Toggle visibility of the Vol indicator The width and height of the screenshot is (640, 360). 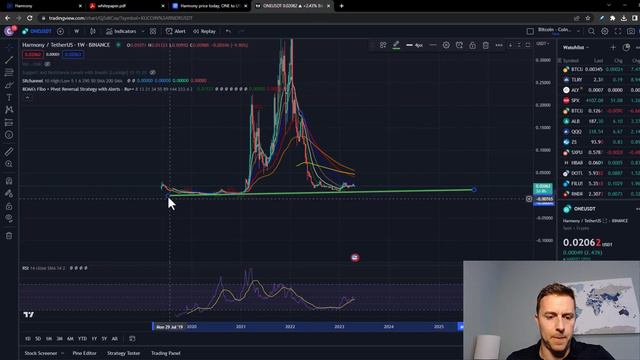[47, 64]
